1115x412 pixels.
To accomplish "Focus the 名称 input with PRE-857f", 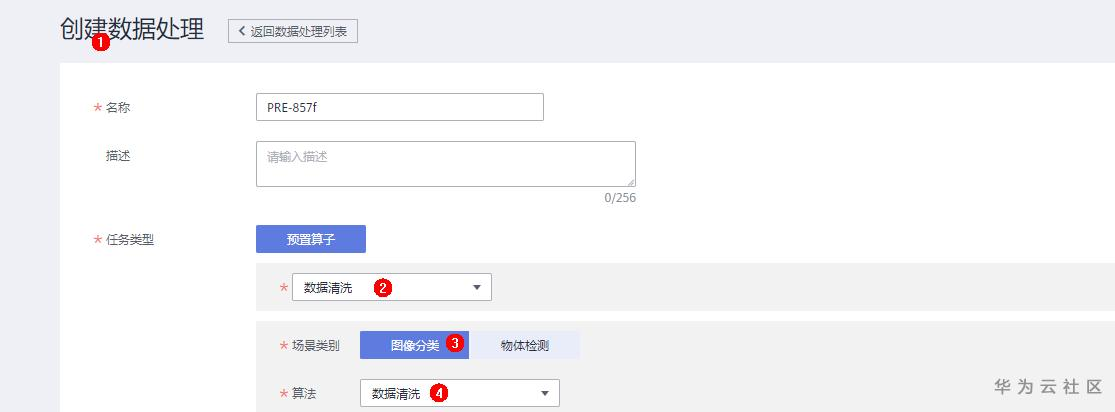I will pyautogui.click(x=400, y=107).
